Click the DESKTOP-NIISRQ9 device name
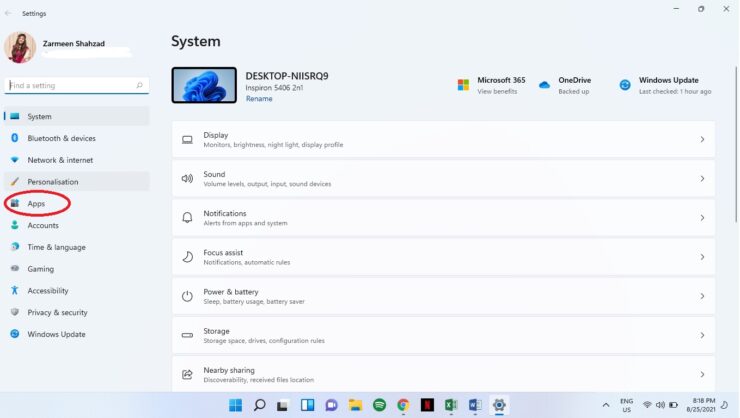 [287, 76]
